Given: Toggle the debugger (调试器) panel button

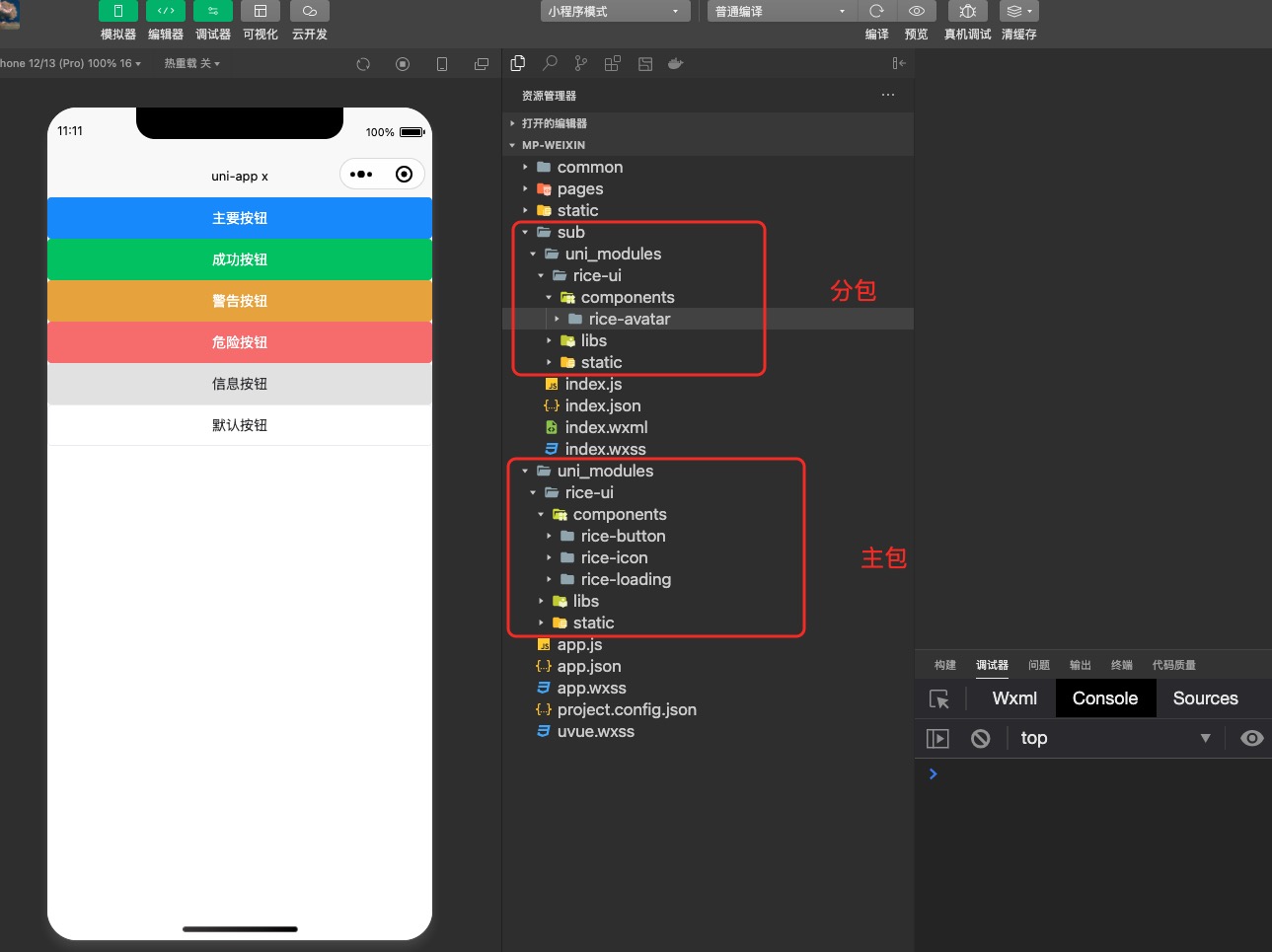Looking at the screenshot, I should point(212,11).
